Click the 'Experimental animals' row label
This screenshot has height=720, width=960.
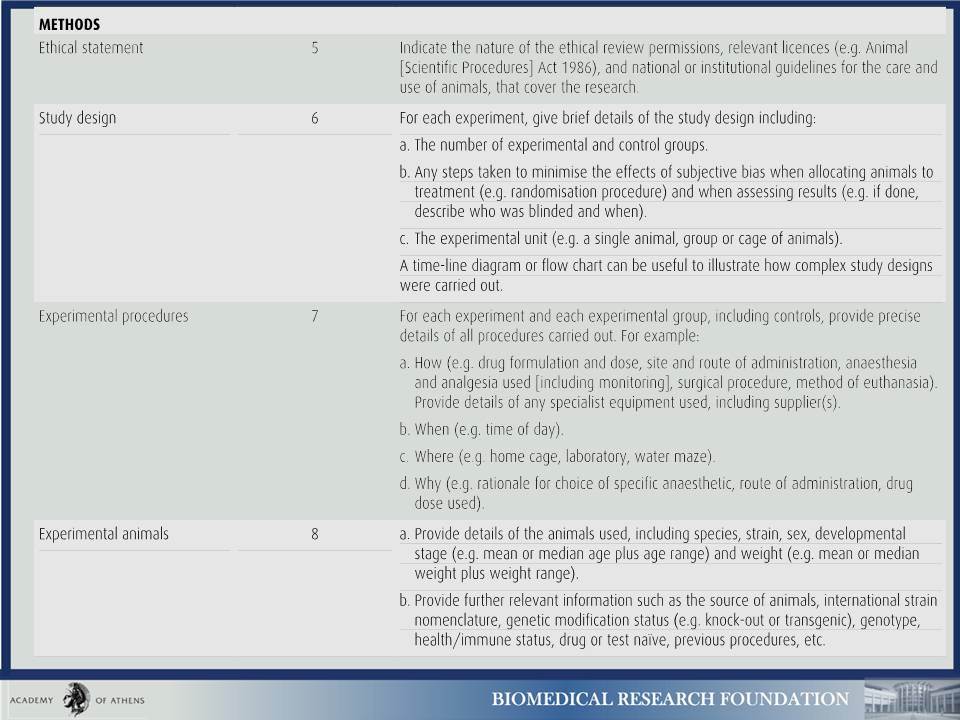[103, 534]
